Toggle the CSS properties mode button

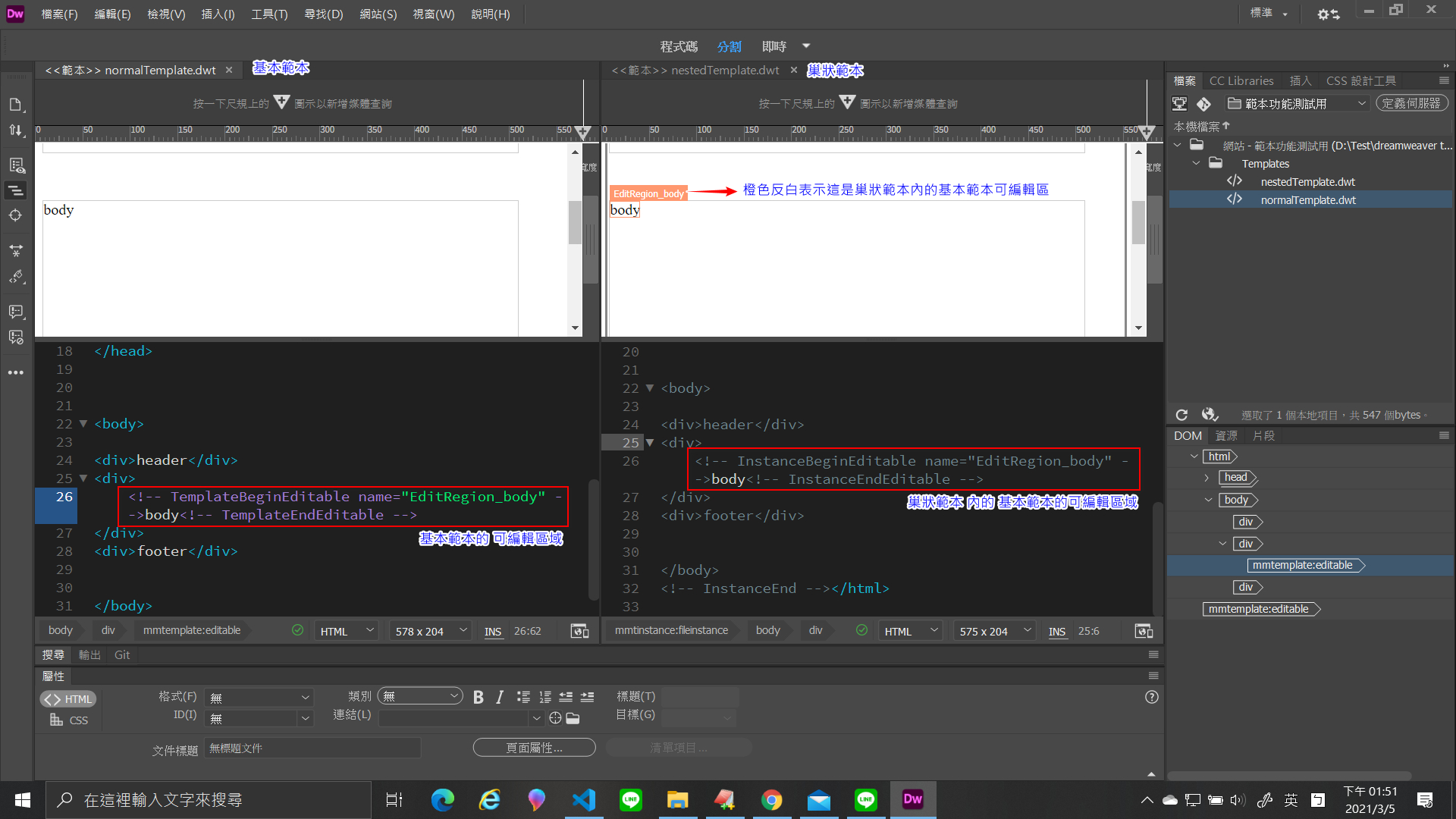tap(69, 720)
